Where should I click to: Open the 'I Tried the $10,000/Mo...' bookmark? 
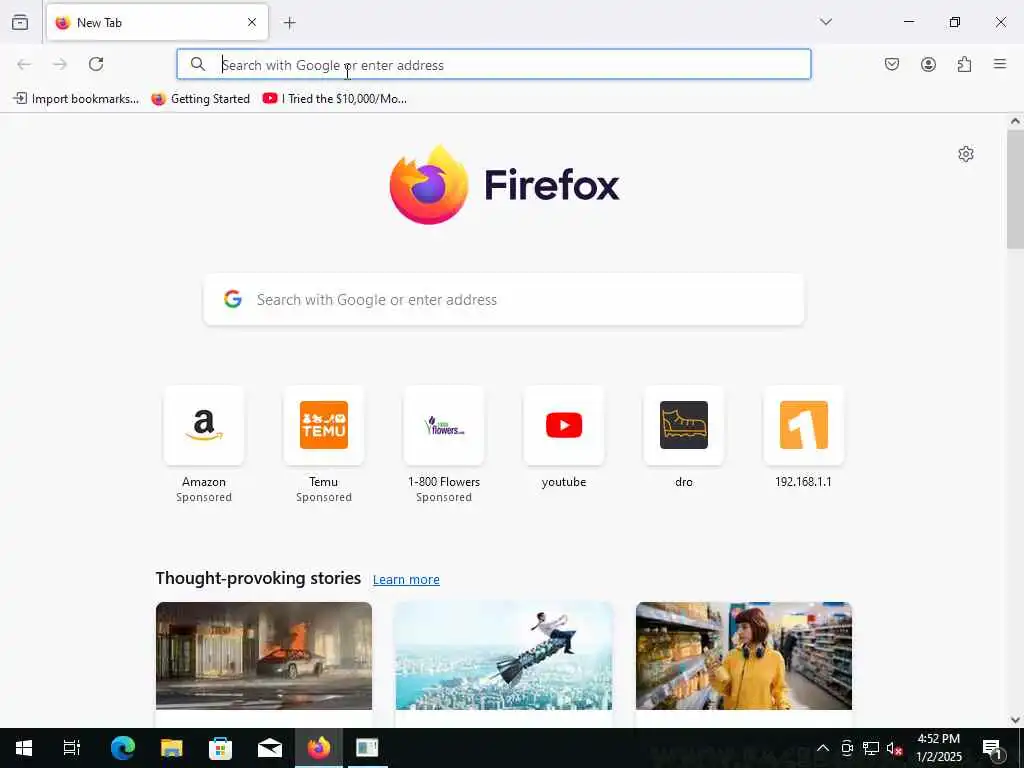click(334, 99)
